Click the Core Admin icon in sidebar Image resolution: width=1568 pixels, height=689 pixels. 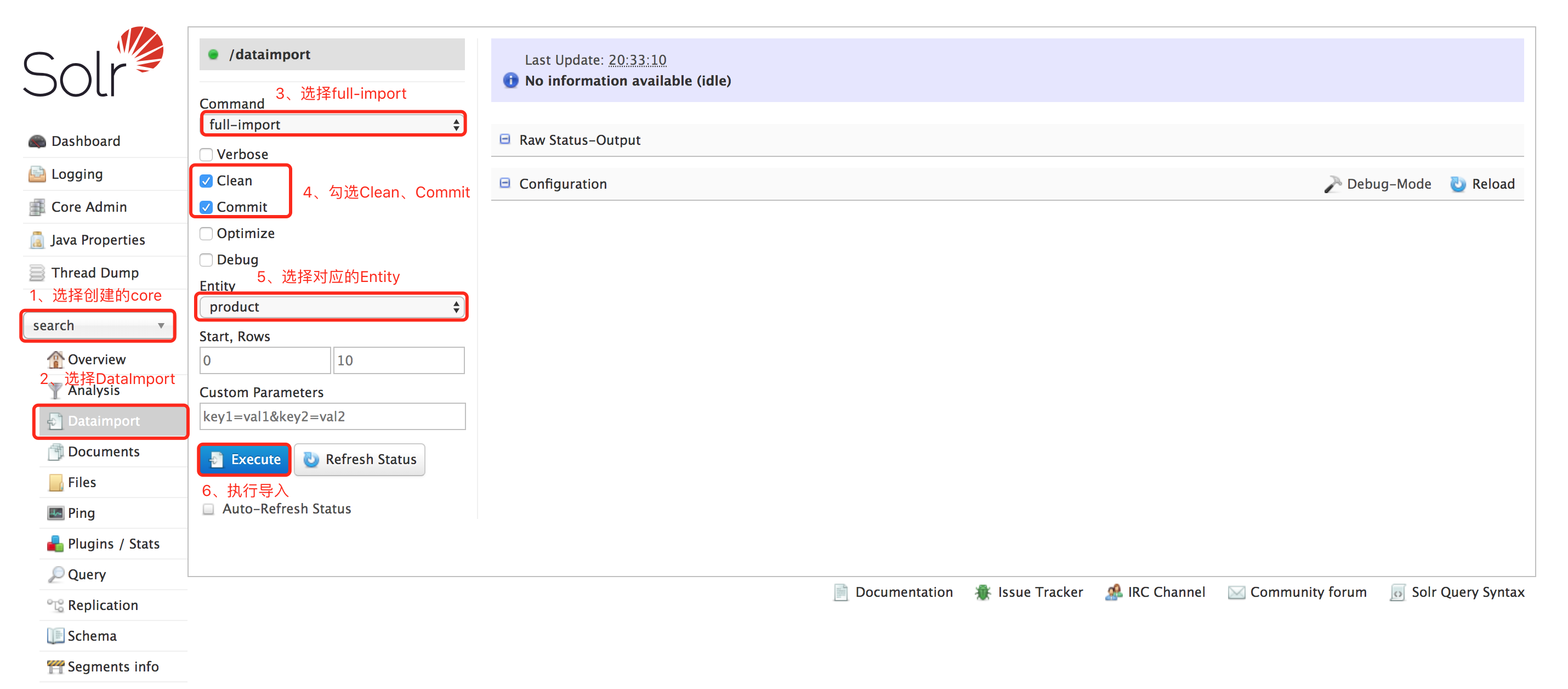pyautogui.click(x=36, y=207)
